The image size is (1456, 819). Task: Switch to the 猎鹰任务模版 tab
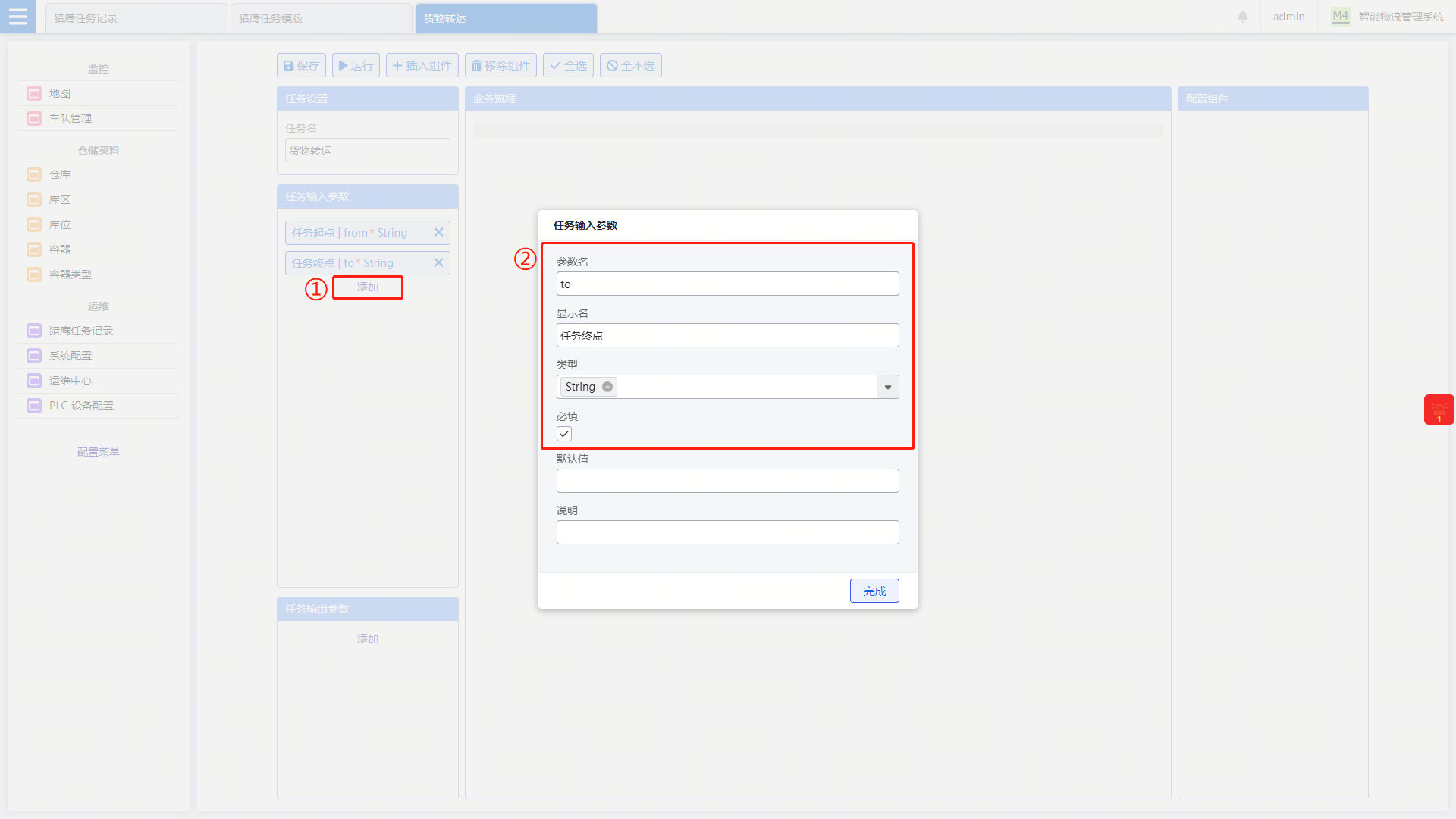click(x=322, y=18)
